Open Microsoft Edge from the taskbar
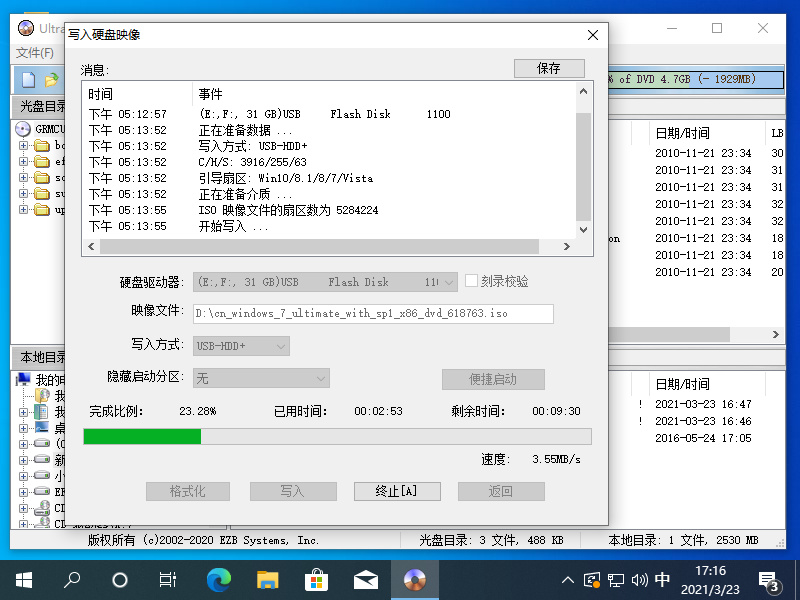Viewport: 800px width, 600px height. 218,579
